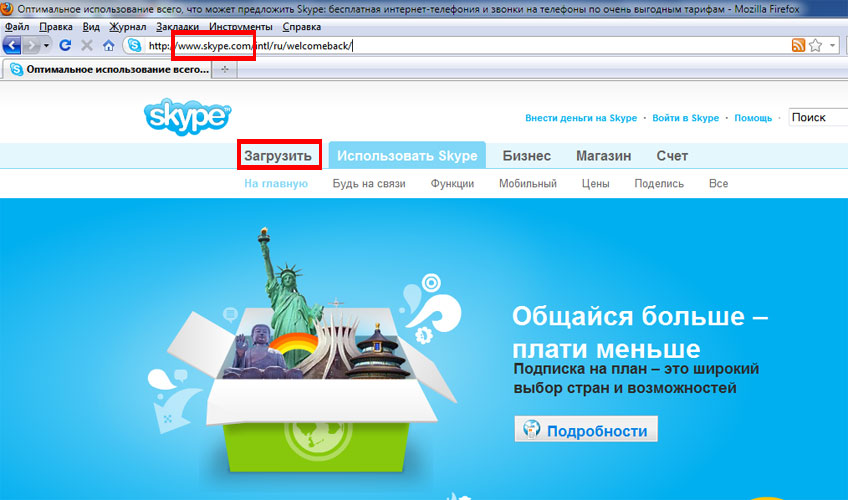Image resolution: width=848 pixels, height=500 pixels.
Task: Click Внести деньги на Skype link
Action: click(x=581, y=118)
